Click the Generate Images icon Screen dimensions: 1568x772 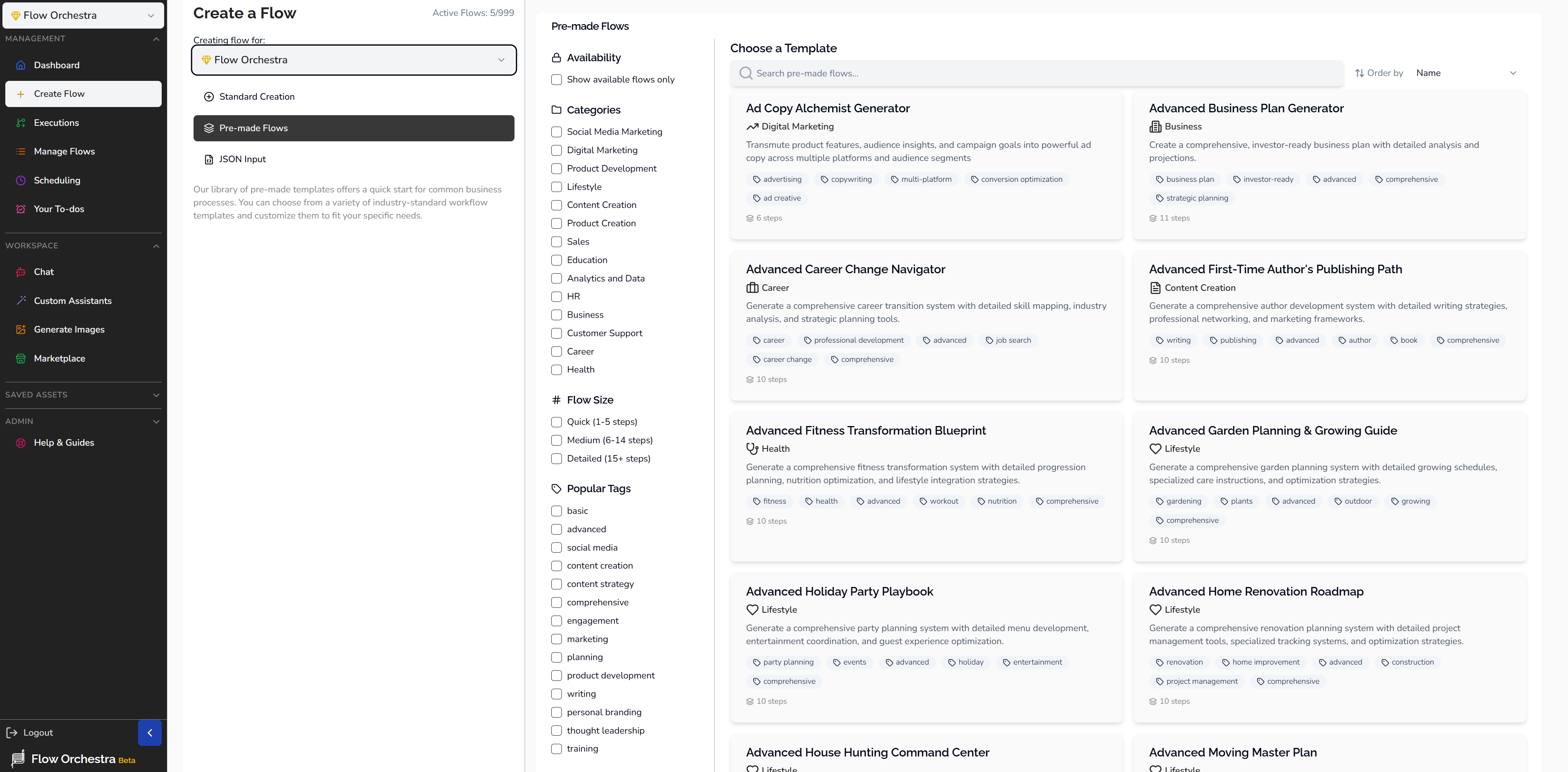click(21, 329)
